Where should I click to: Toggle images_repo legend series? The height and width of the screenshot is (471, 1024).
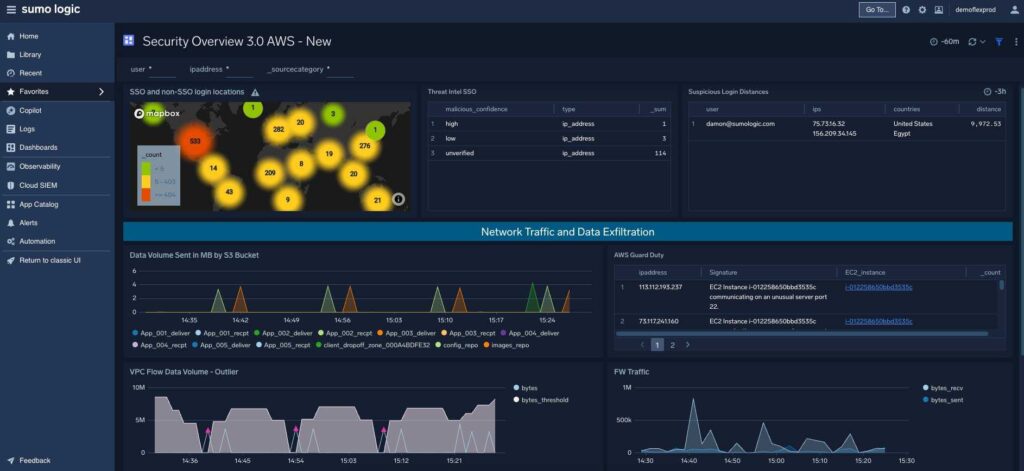[x=507, y=345]
